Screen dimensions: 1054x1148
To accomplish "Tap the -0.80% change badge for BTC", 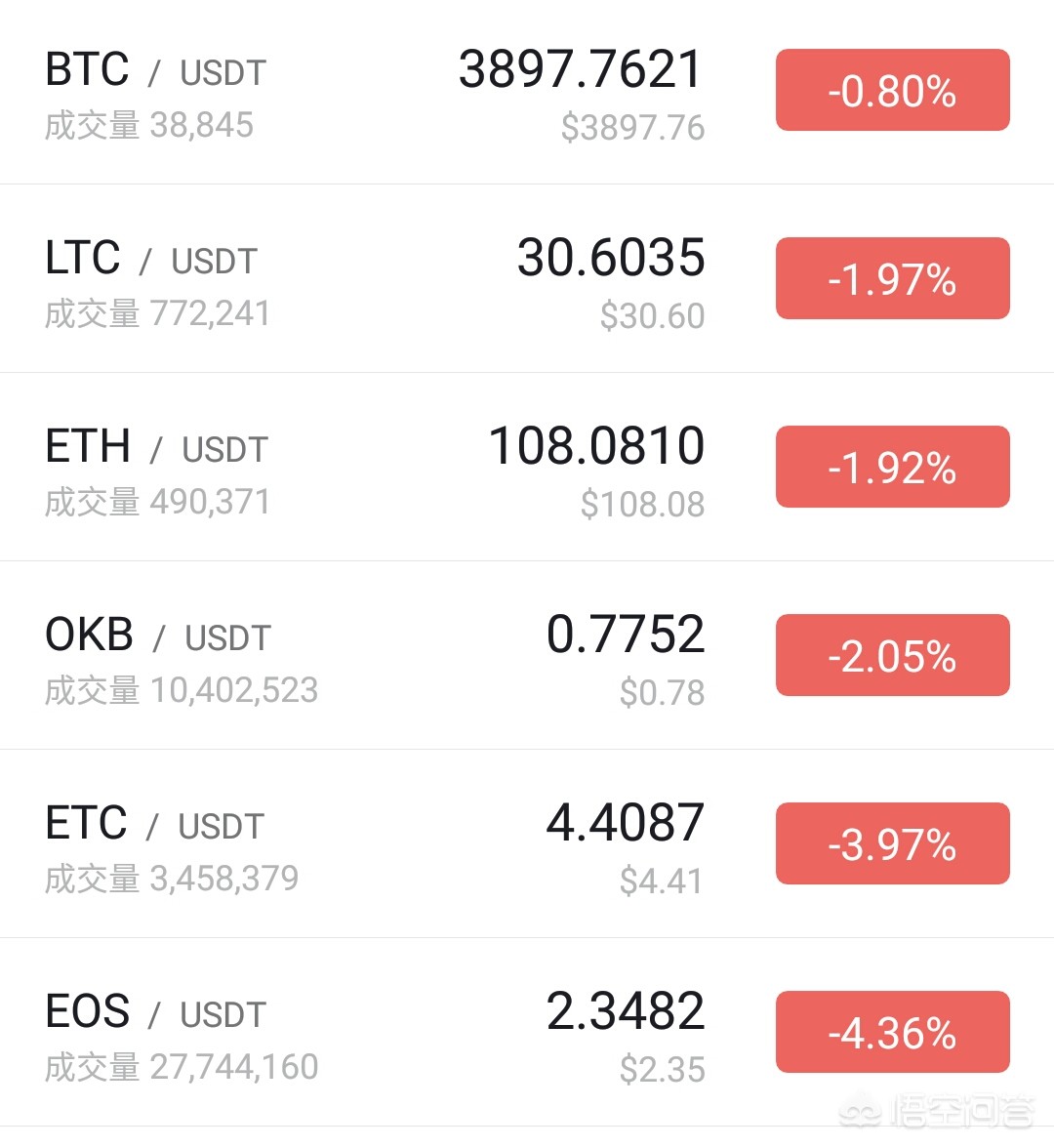I will 892,91.
